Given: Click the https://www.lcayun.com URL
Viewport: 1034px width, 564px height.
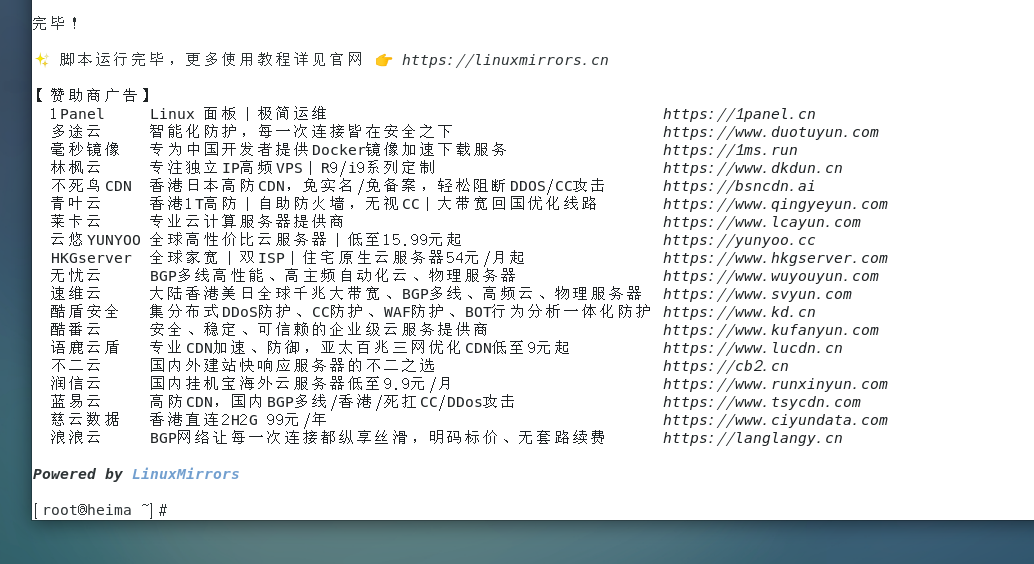Looking at the screenshot, I should click(x=762, y=222).
